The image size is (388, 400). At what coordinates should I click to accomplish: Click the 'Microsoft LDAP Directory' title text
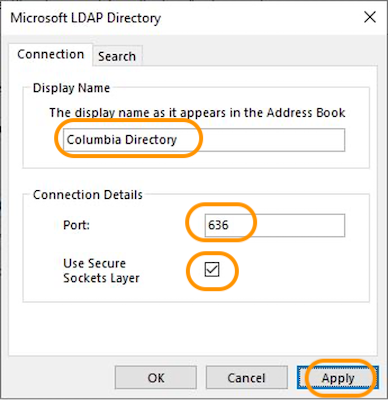tap(86, 18)
